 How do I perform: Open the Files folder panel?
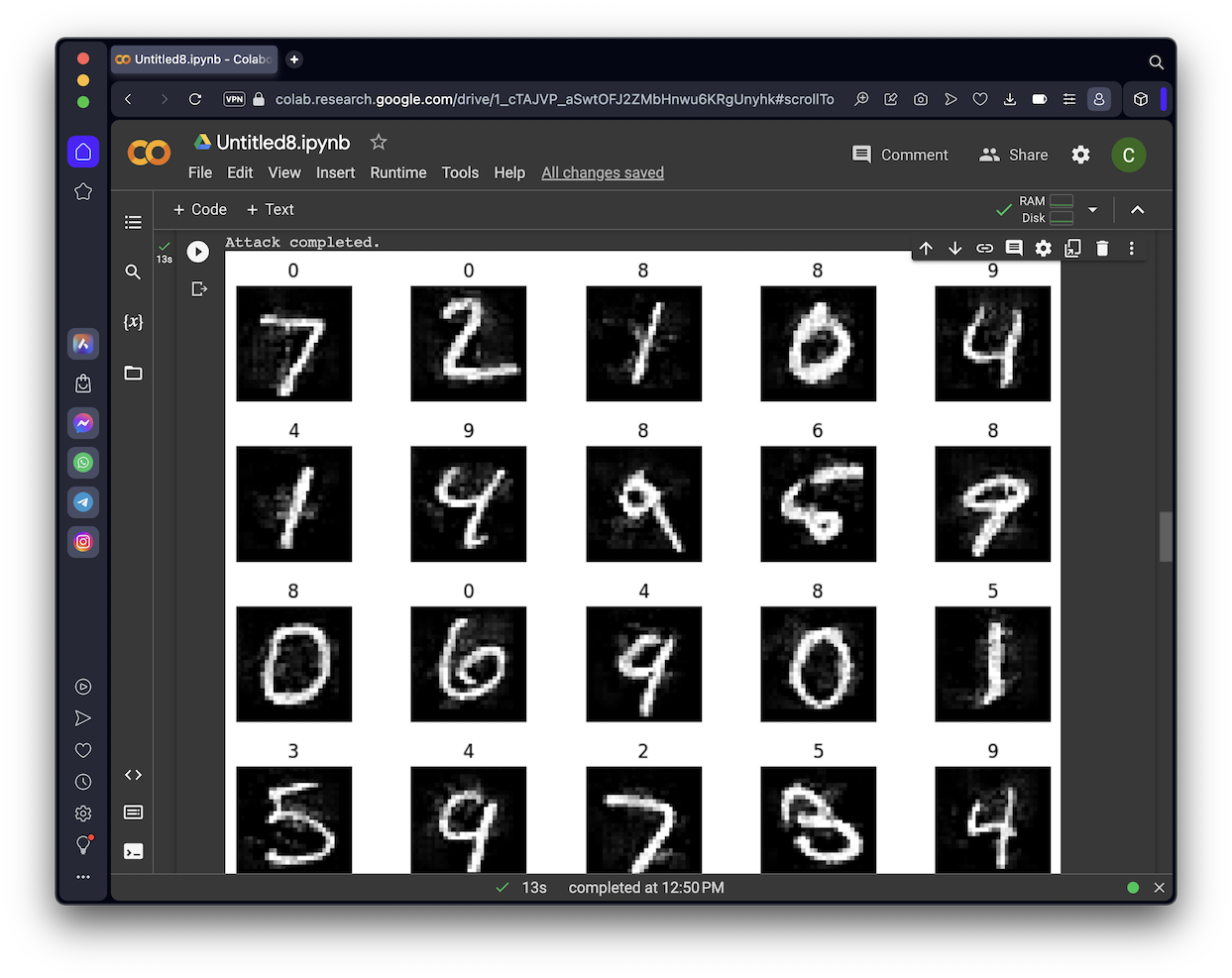coord(133,374)
